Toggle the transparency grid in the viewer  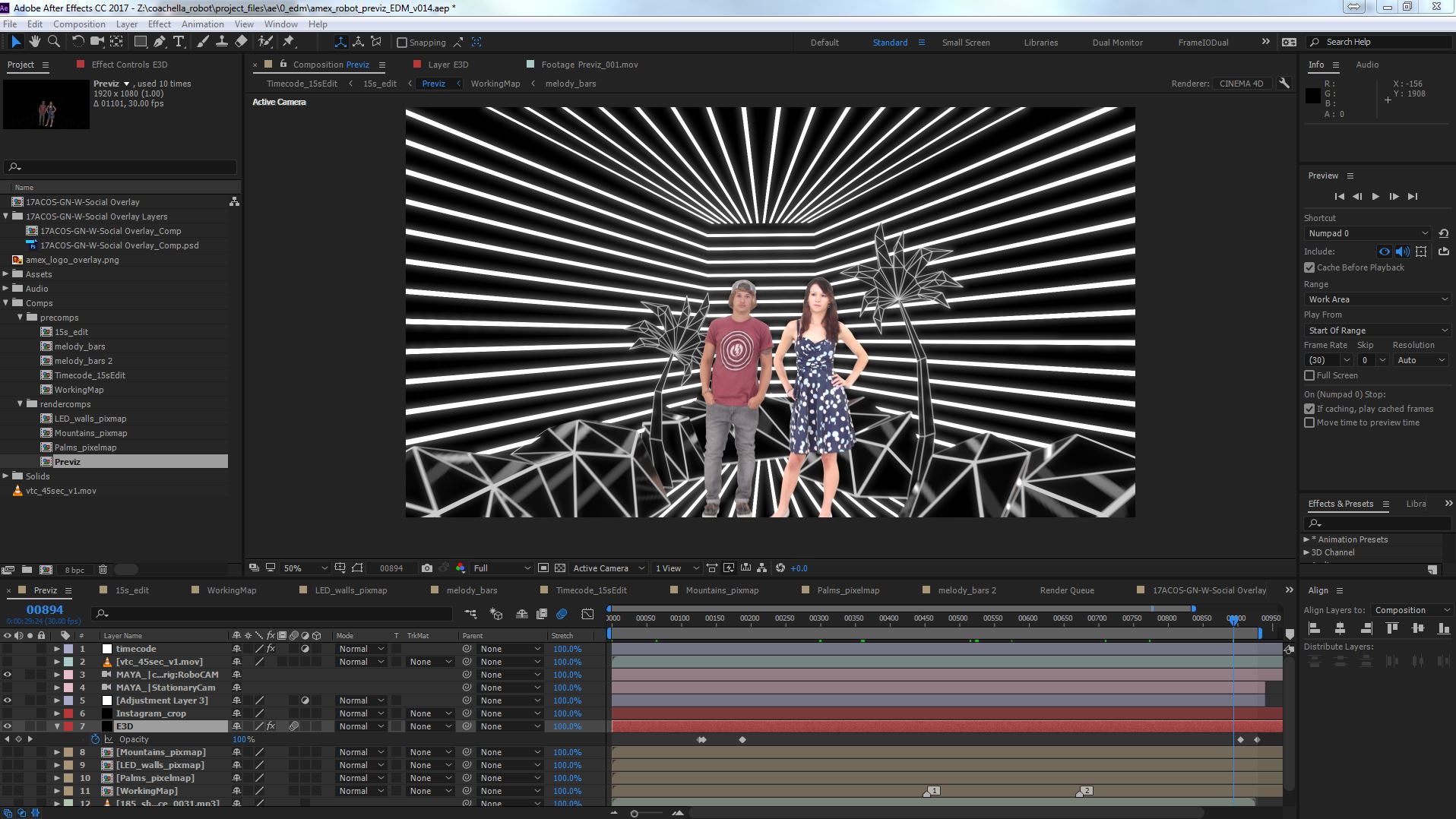(x=560, y=568)
